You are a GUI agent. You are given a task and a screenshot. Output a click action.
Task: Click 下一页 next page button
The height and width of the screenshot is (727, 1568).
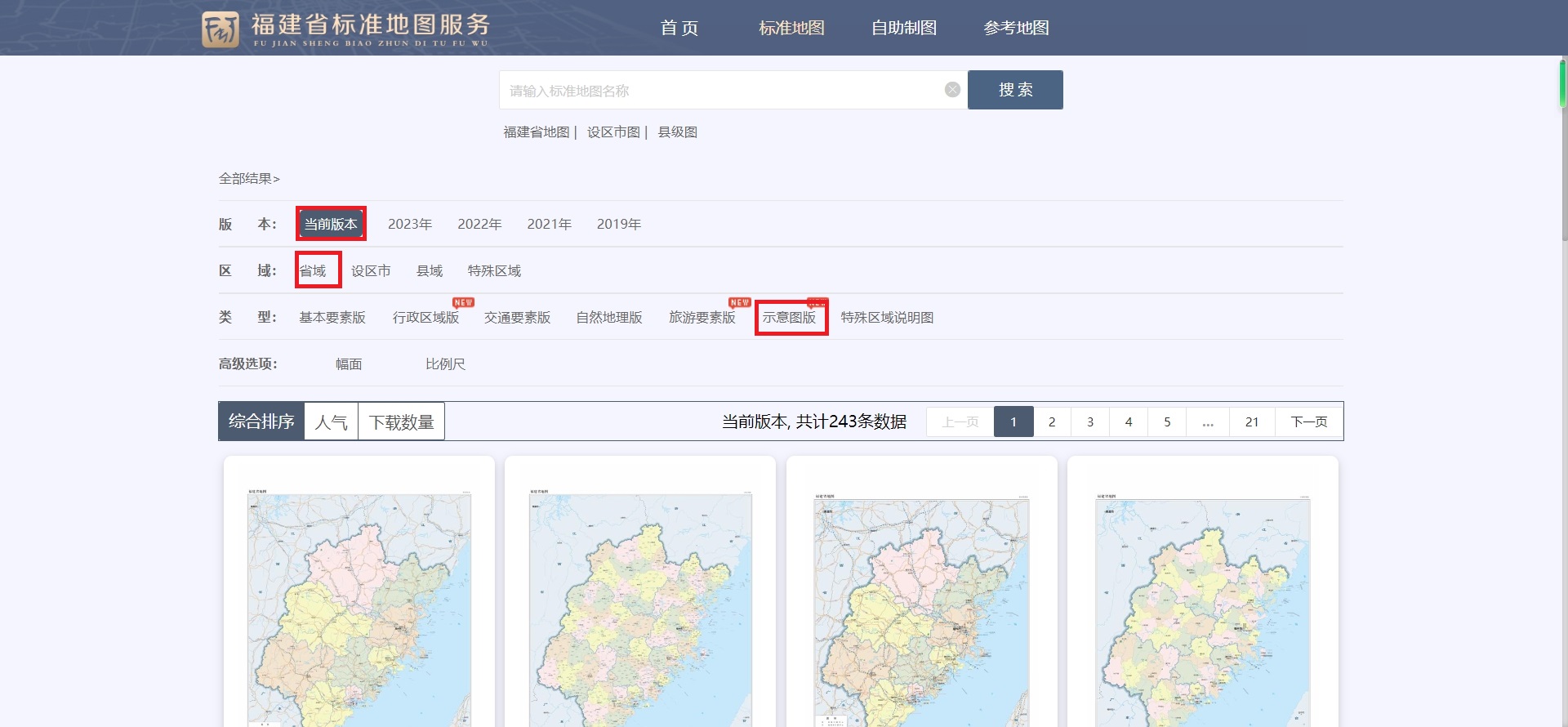coord(1309,421)
